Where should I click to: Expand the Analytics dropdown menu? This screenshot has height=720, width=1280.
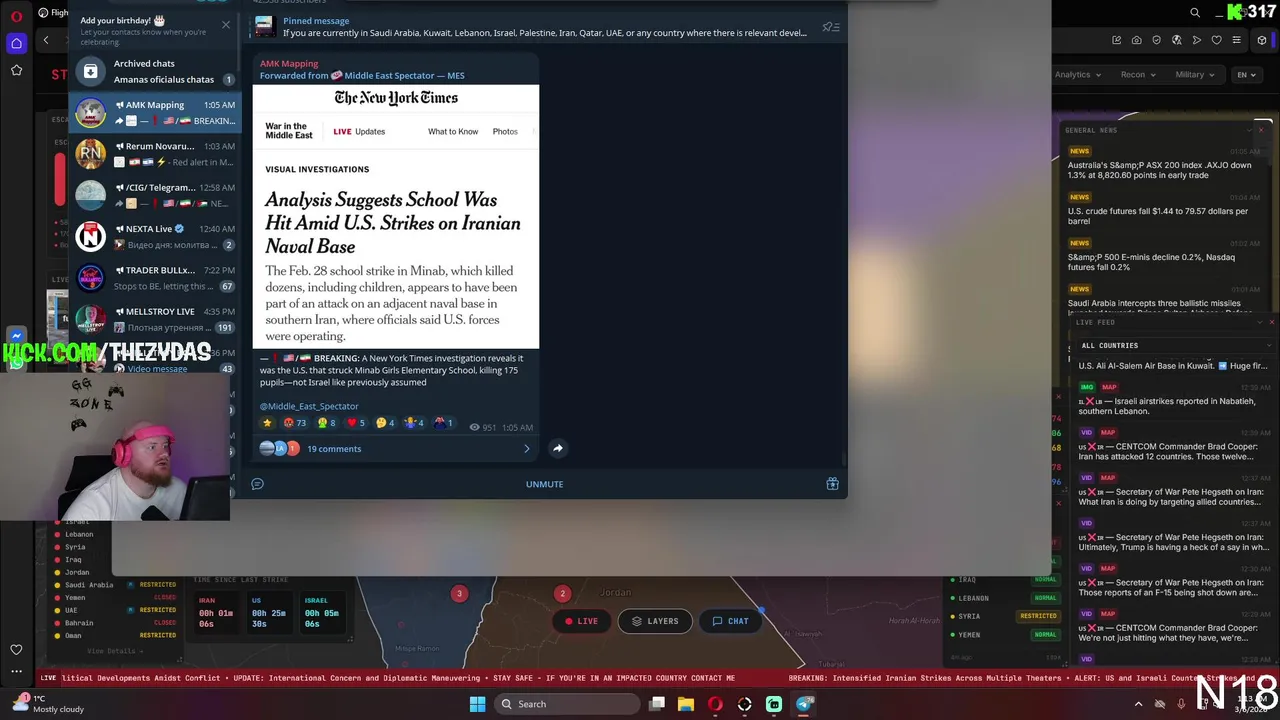(x=1076, y=74)
